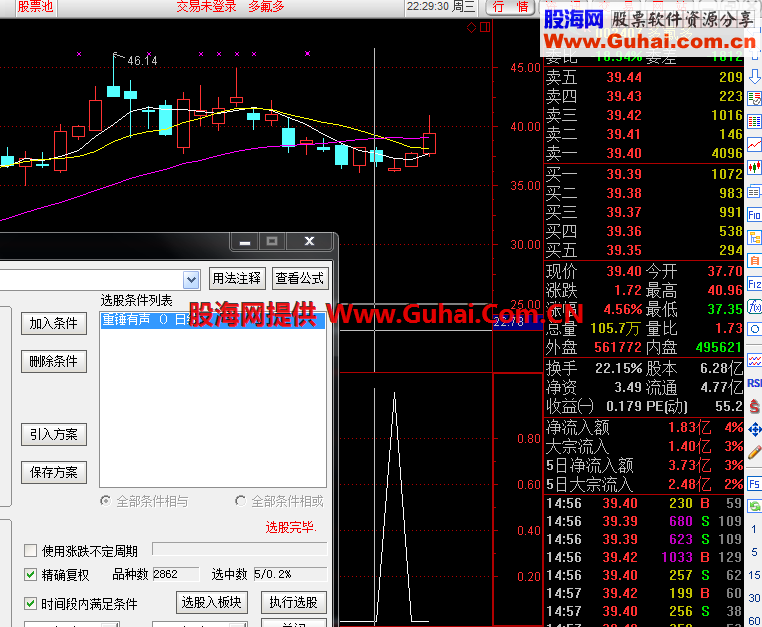Click the red split-window icon above chart
This screenshot has width=762, height=627.
(x=485, y=27)
